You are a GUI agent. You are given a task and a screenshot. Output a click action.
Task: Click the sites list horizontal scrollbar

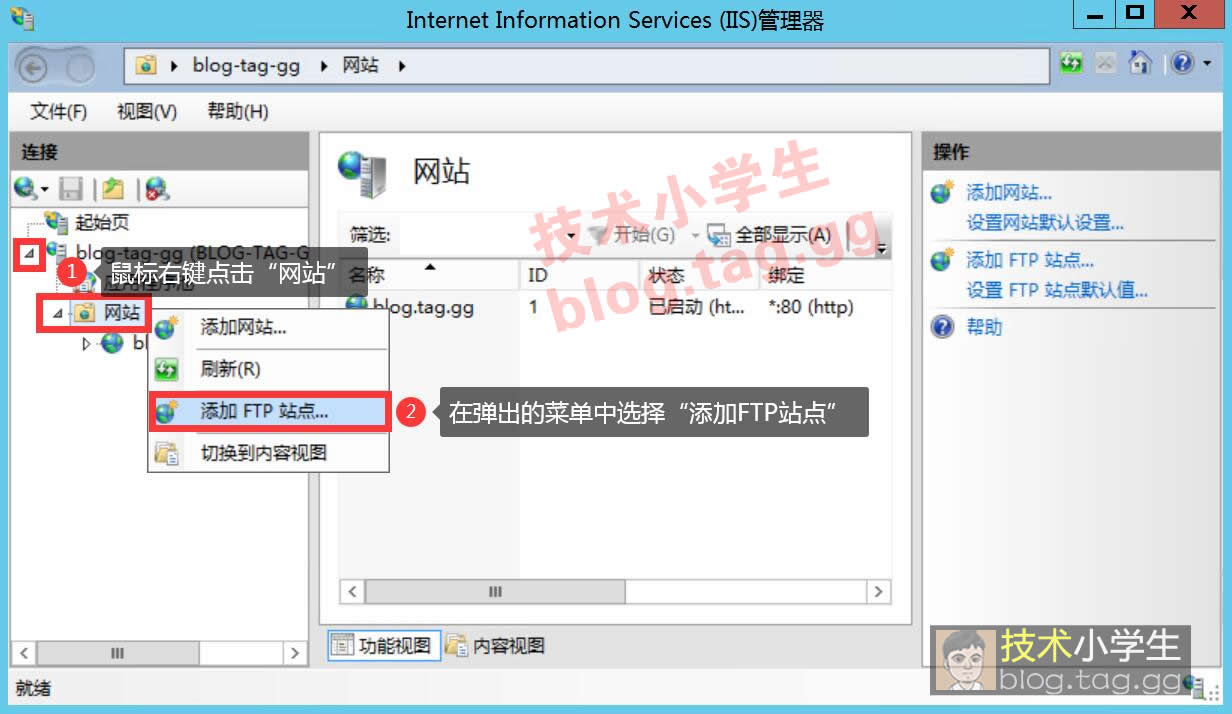(495, 592)
